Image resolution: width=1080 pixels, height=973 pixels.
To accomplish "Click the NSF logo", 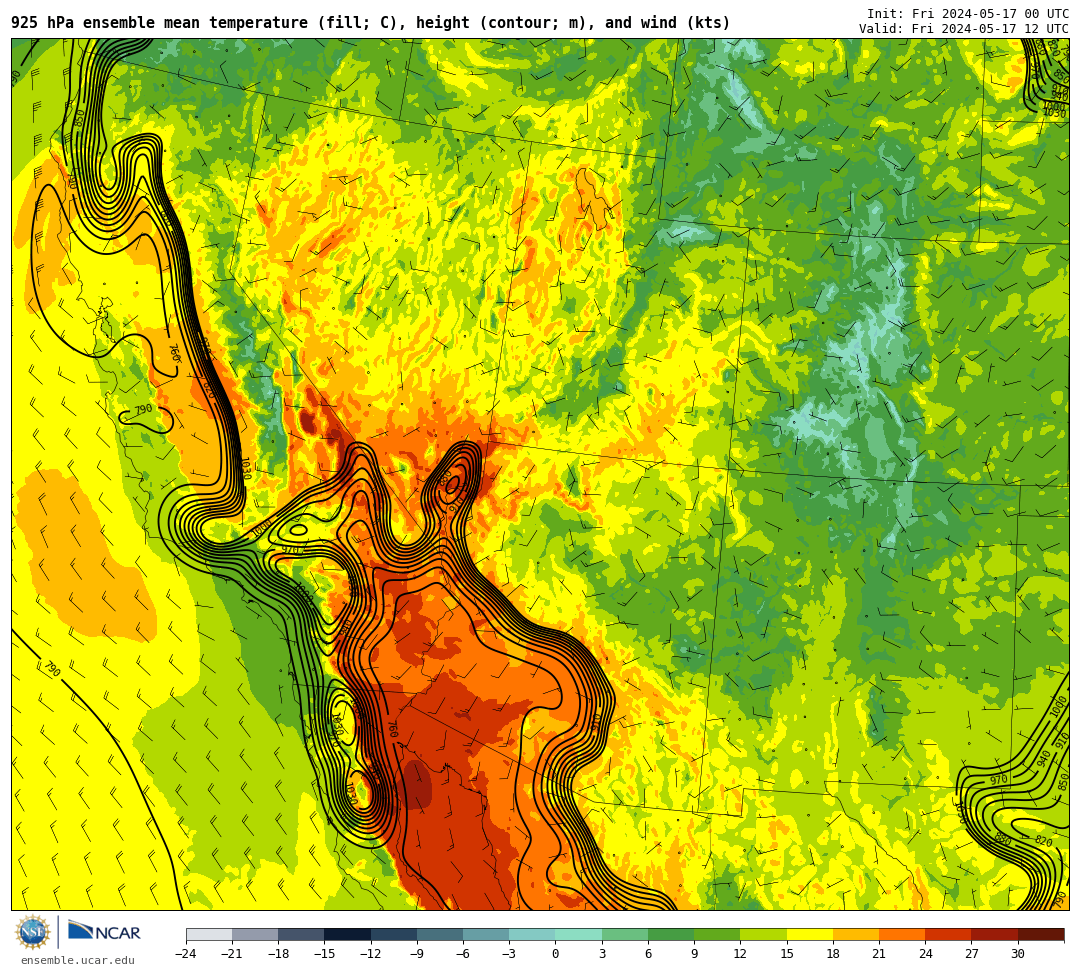I will coord(33,933).
